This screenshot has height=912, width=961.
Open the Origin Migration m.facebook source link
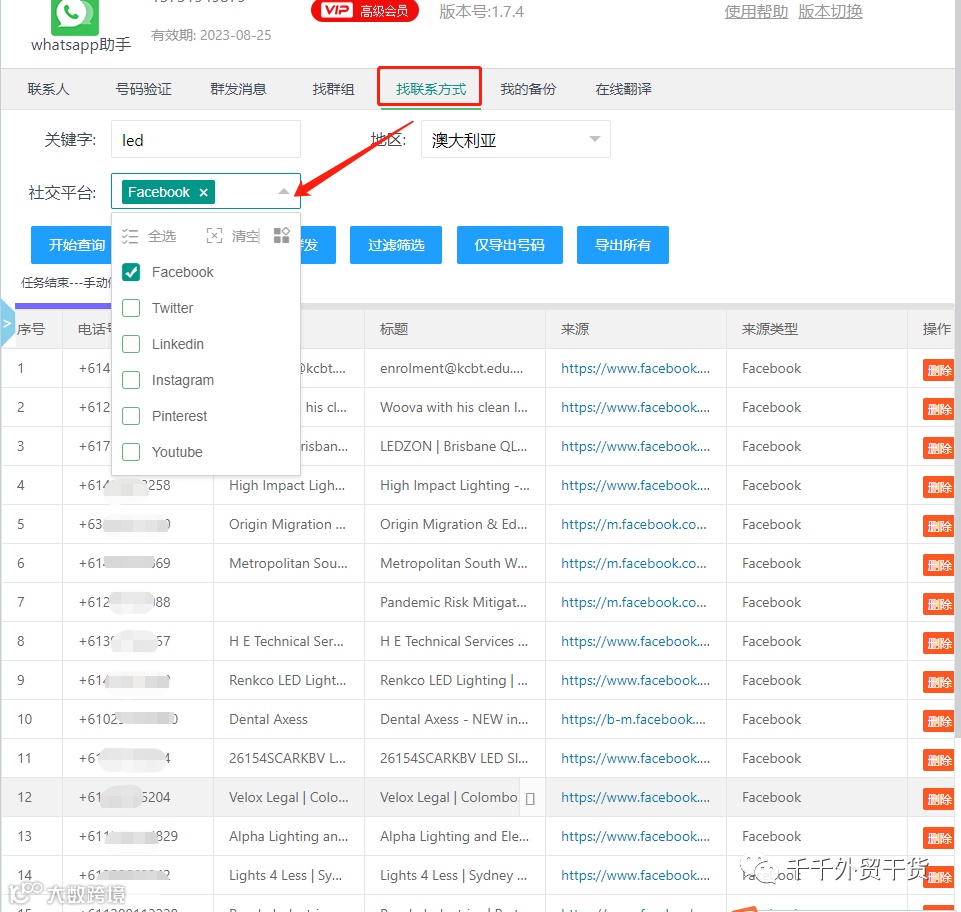(633, 525)
